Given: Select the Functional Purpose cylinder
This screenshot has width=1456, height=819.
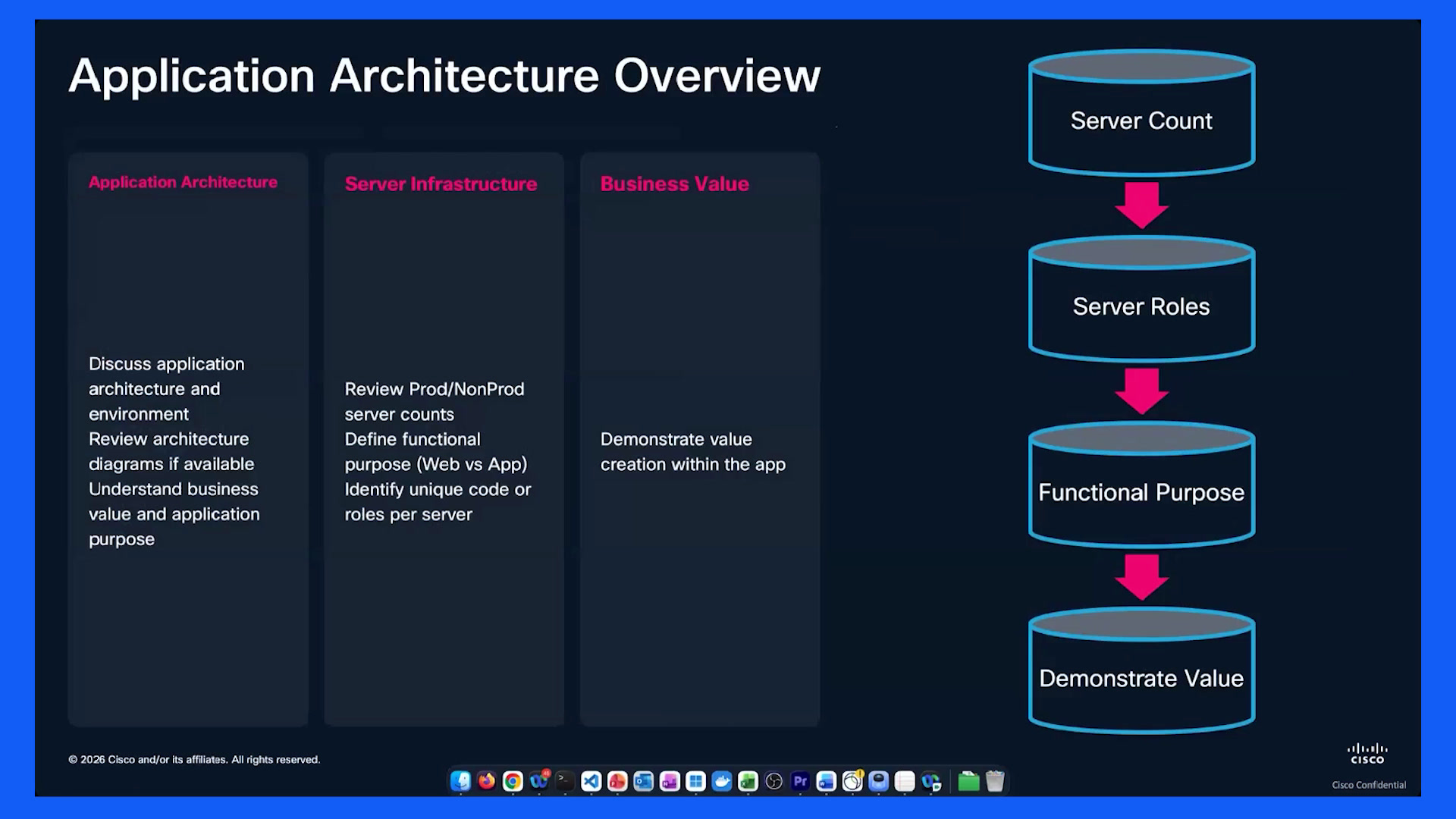Looking at the screenshot, I should 1141,485.
